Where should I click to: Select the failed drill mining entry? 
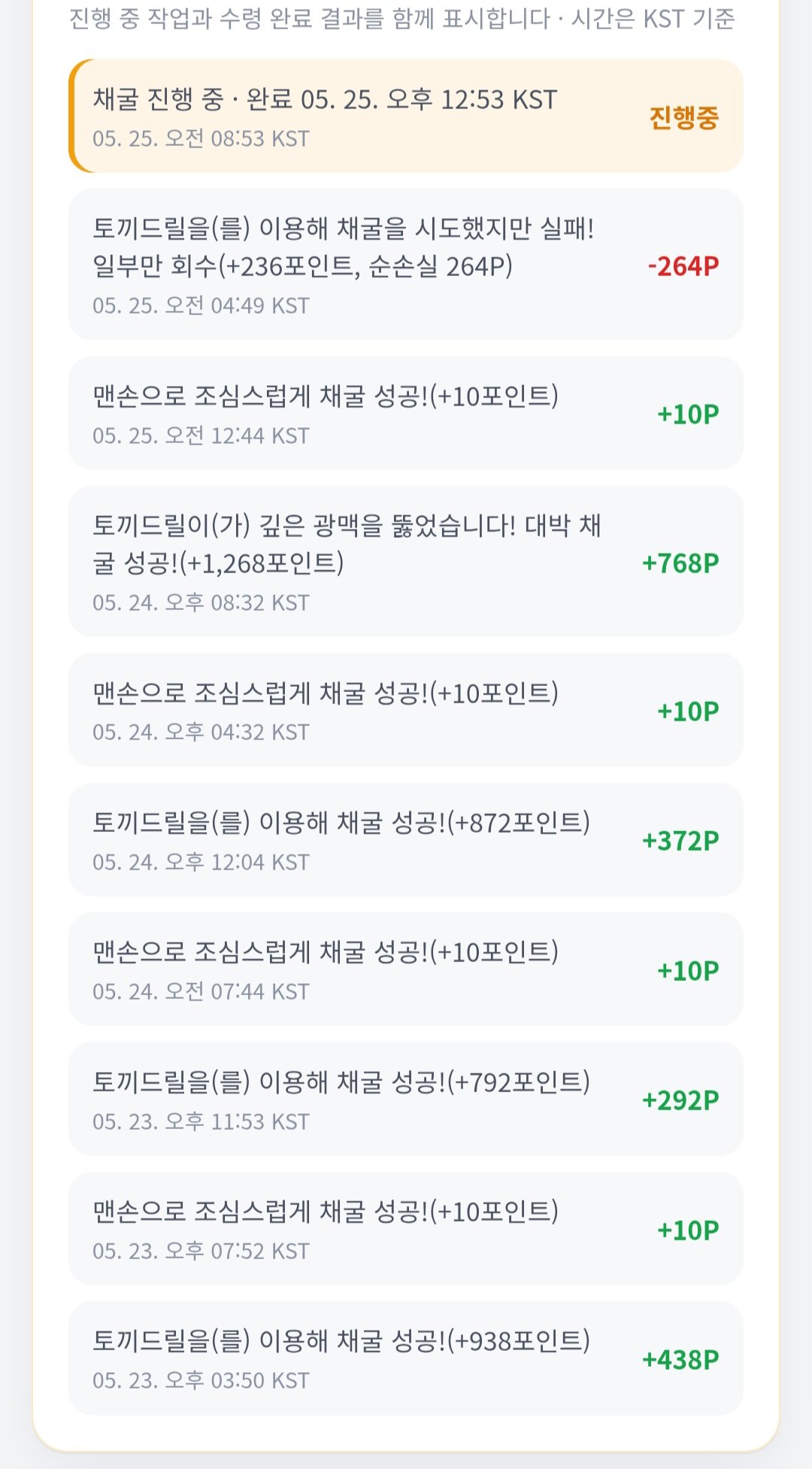(406, 265)
